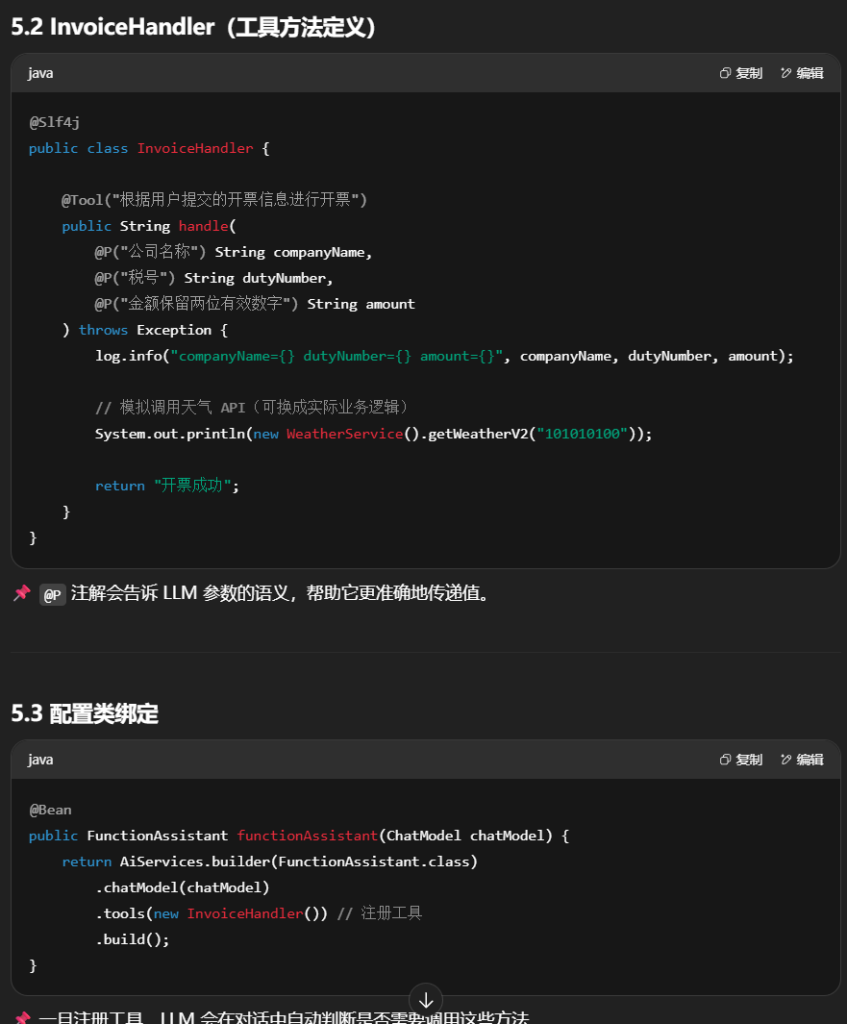Click the .build() call in config code
This screenshot has width=847, height=1024.
[x=133, y=940]
